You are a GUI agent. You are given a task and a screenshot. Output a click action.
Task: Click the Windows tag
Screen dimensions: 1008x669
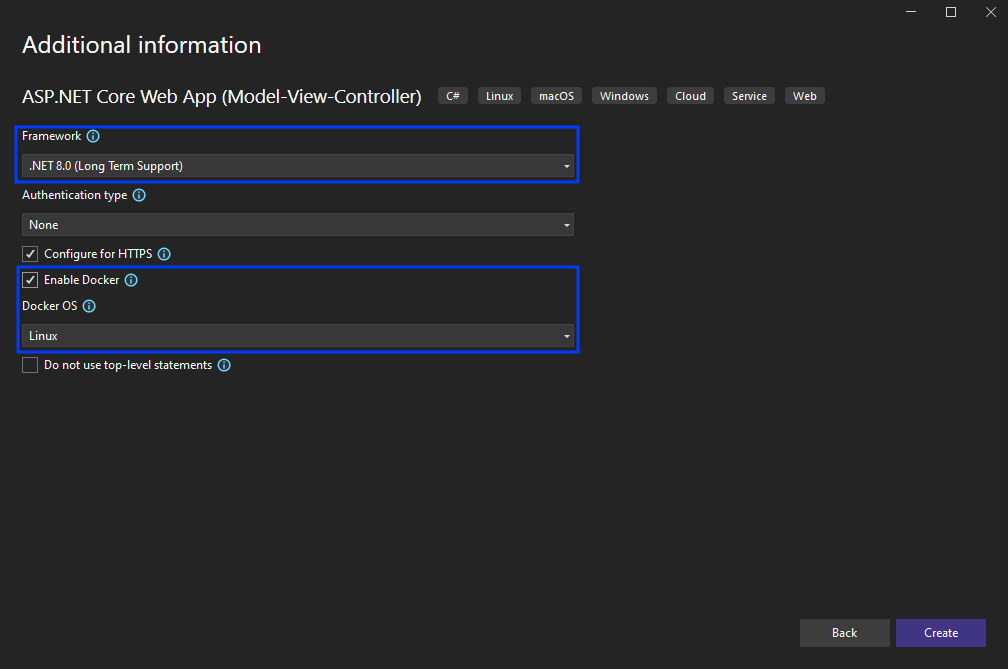(x=624, y=96)
